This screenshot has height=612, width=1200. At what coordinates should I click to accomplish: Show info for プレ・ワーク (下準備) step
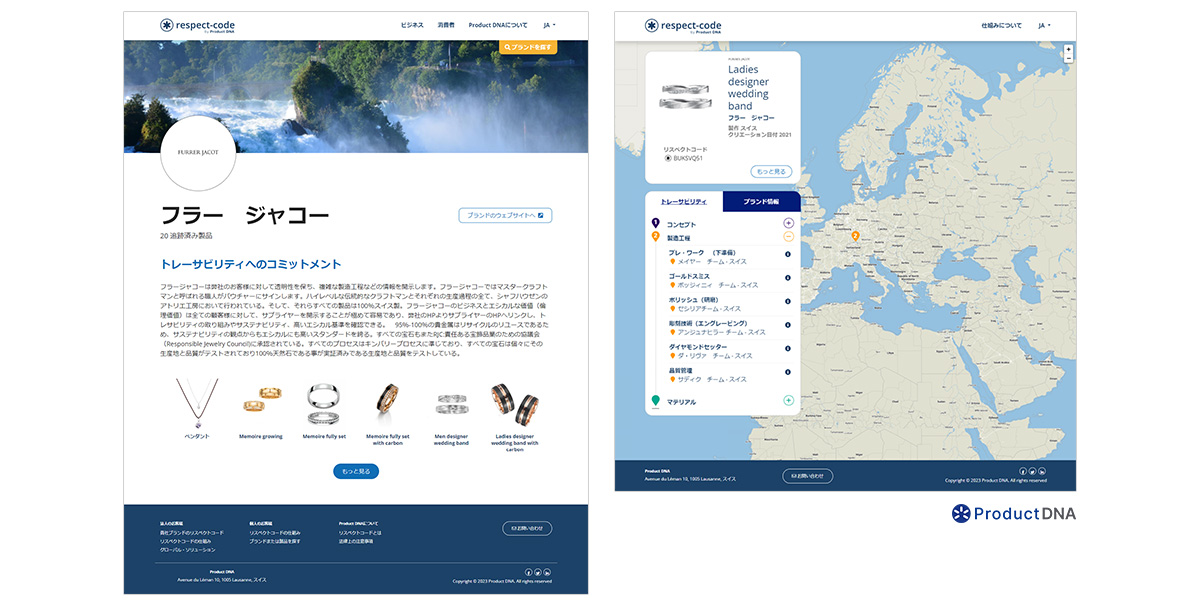coord(788,254)
